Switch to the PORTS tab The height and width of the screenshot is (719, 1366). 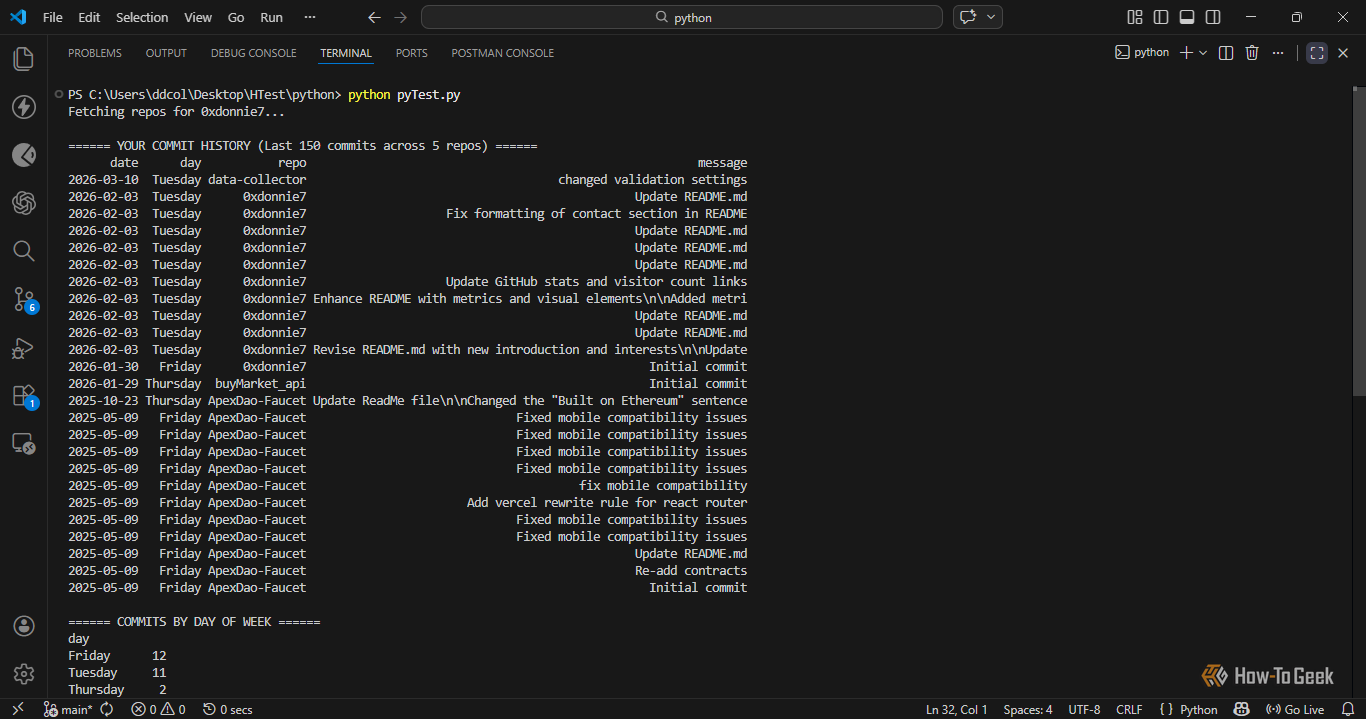[x=411, y=53]
